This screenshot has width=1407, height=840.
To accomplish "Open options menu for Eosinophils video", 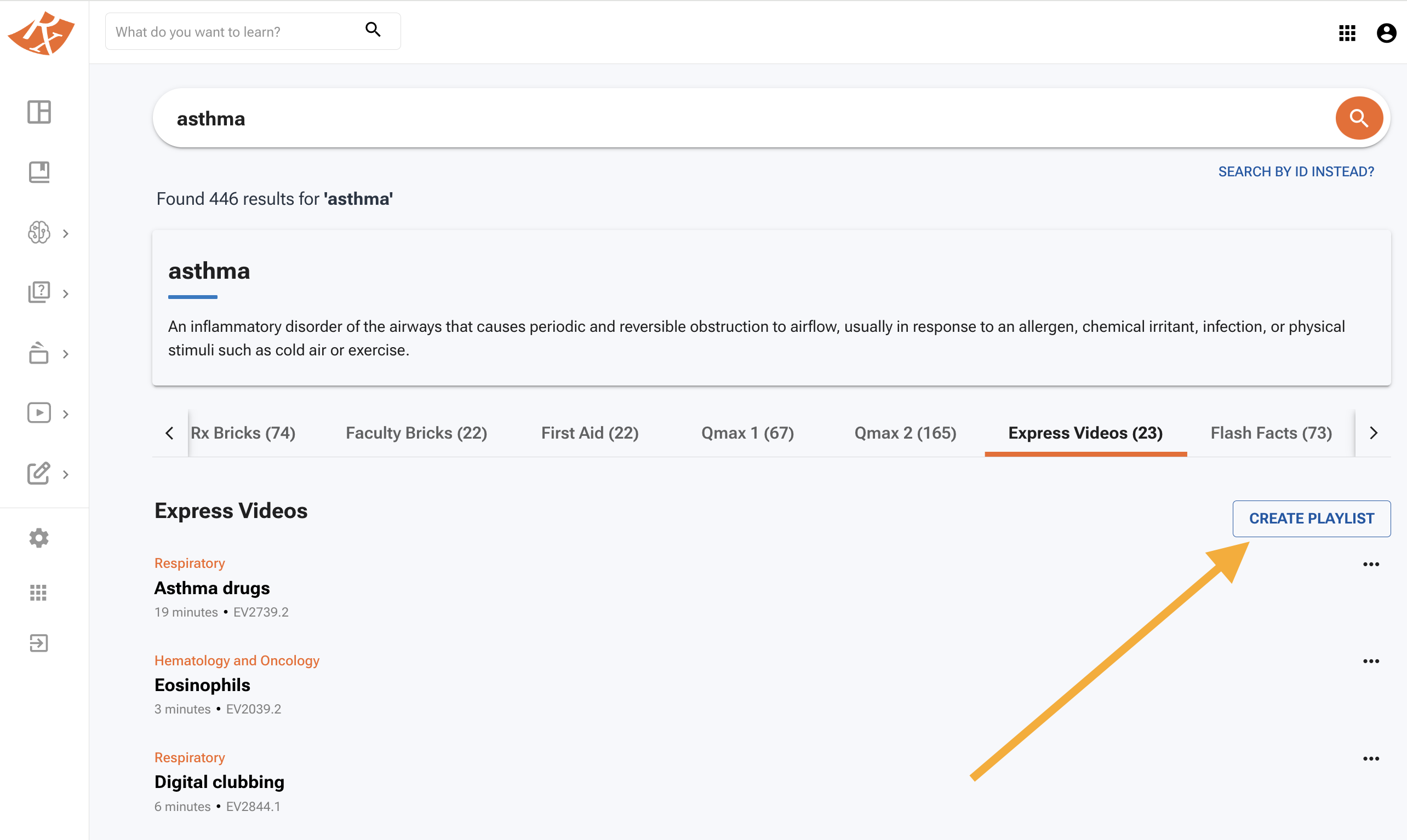I will tap(1371, 660).
